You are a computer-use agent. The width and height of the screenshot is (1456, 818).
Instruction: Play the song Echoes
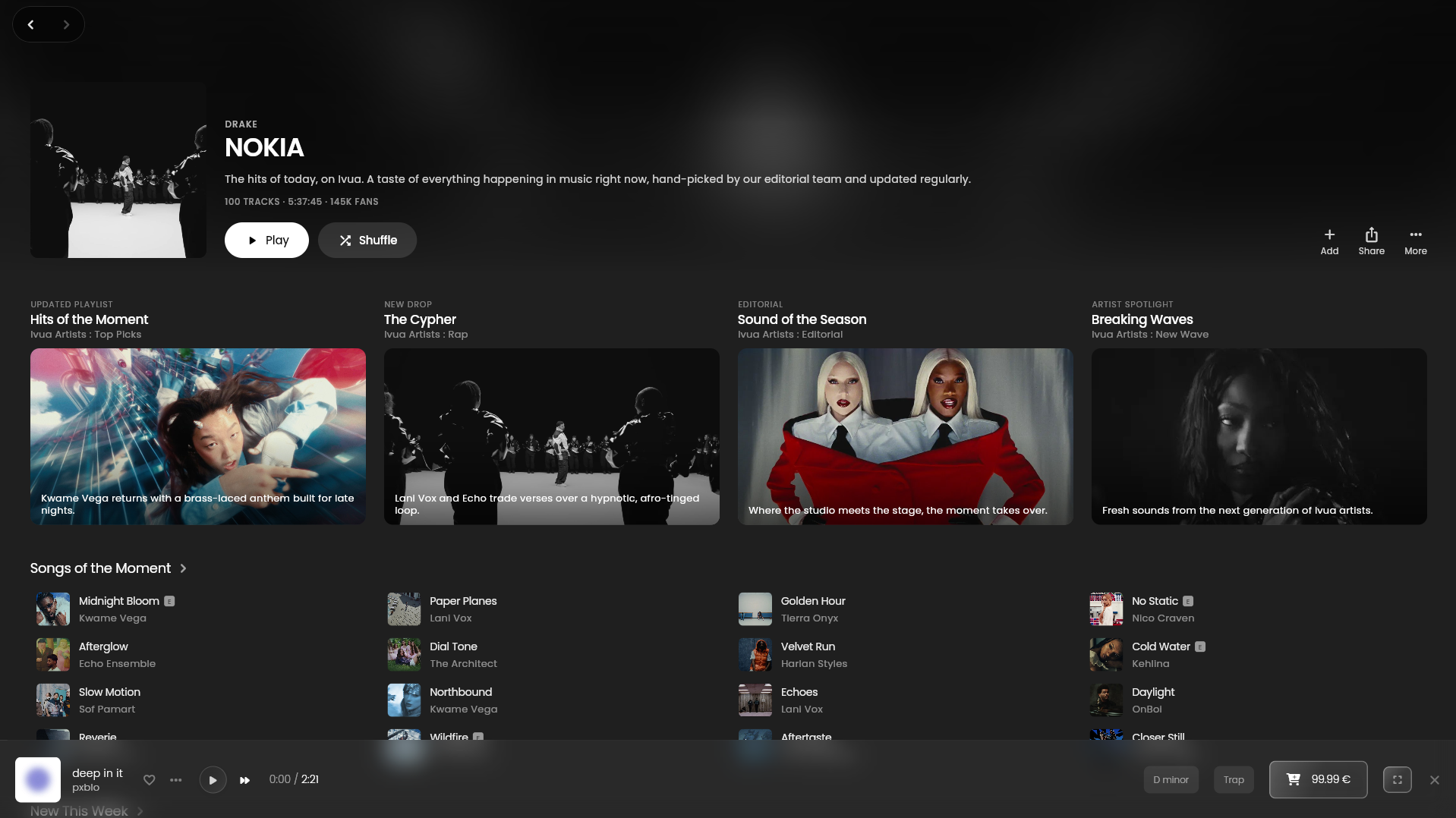pos(799,692)
